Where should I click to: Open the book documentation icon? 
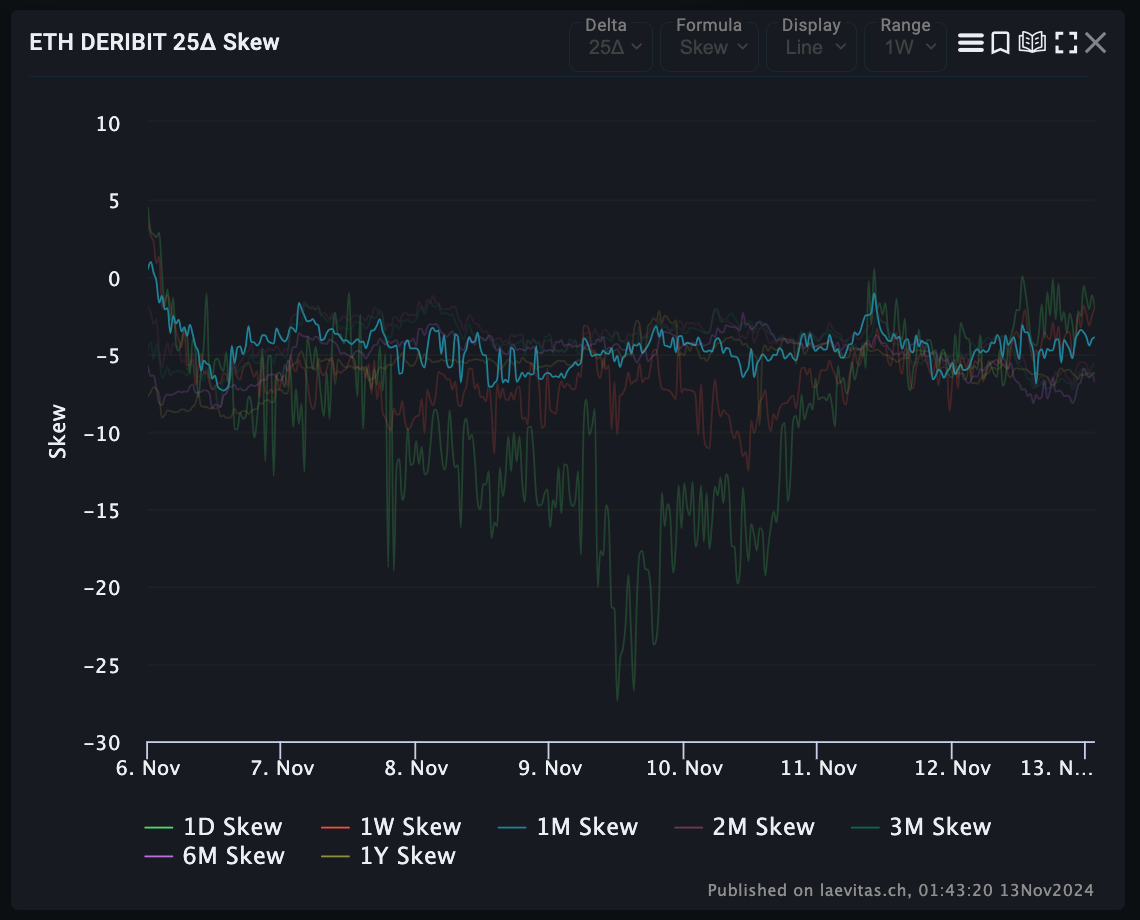(x=1032, y=43)
